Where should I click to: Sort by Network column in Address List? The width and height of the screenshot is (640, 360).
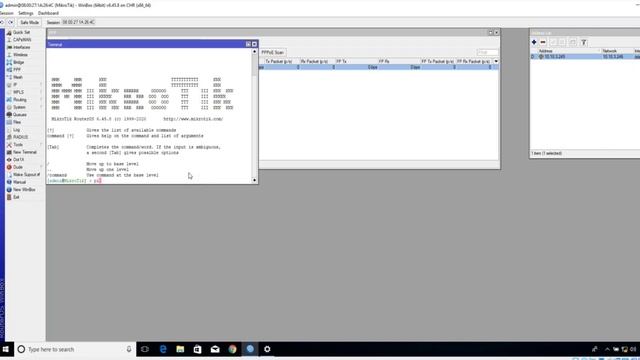618,51
